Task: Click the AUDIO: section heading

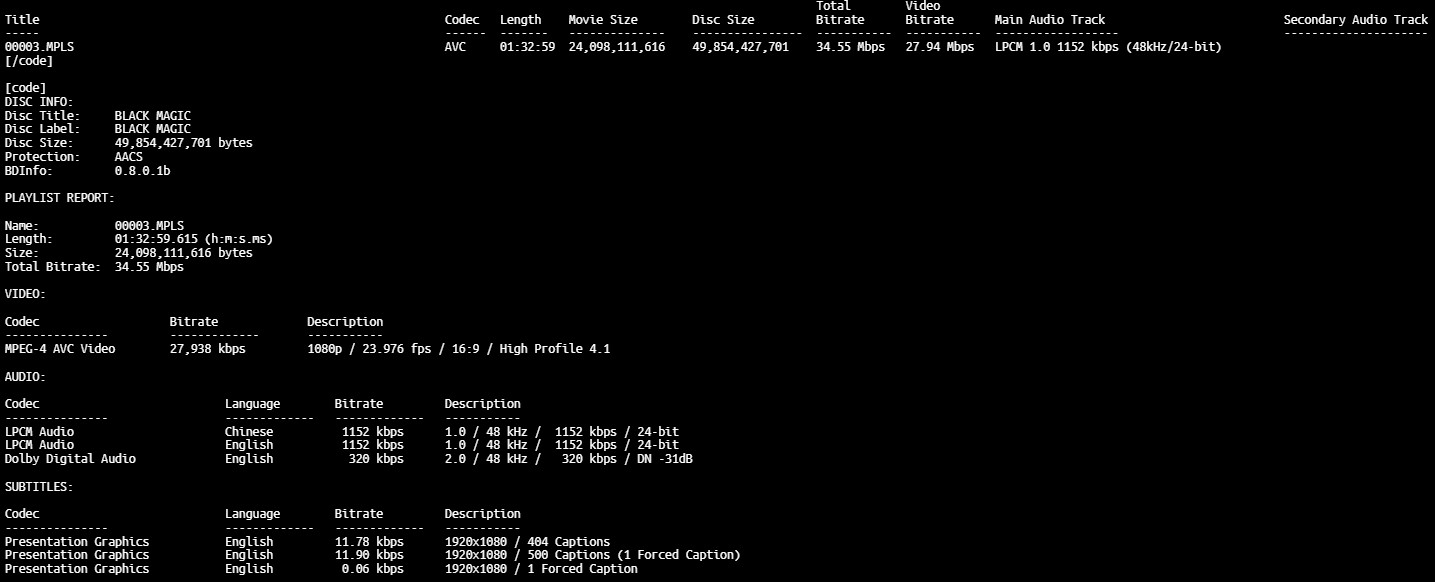Action: coord(25,377)
